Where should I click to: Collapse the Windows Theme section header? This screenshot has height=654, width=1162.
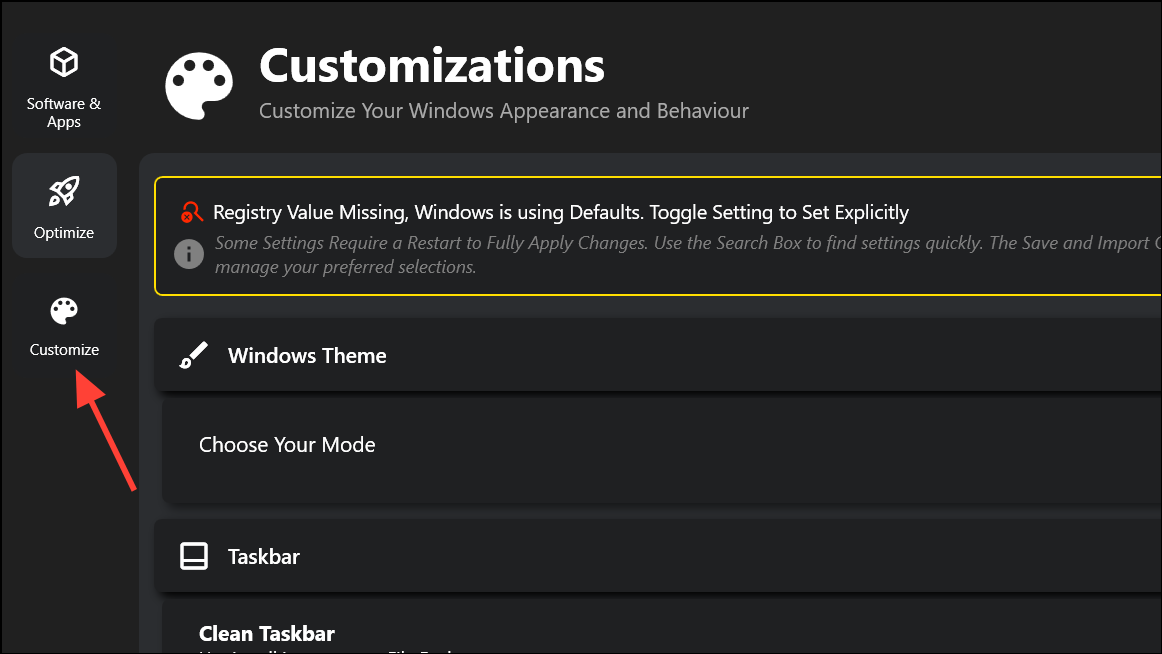[658, 356]
